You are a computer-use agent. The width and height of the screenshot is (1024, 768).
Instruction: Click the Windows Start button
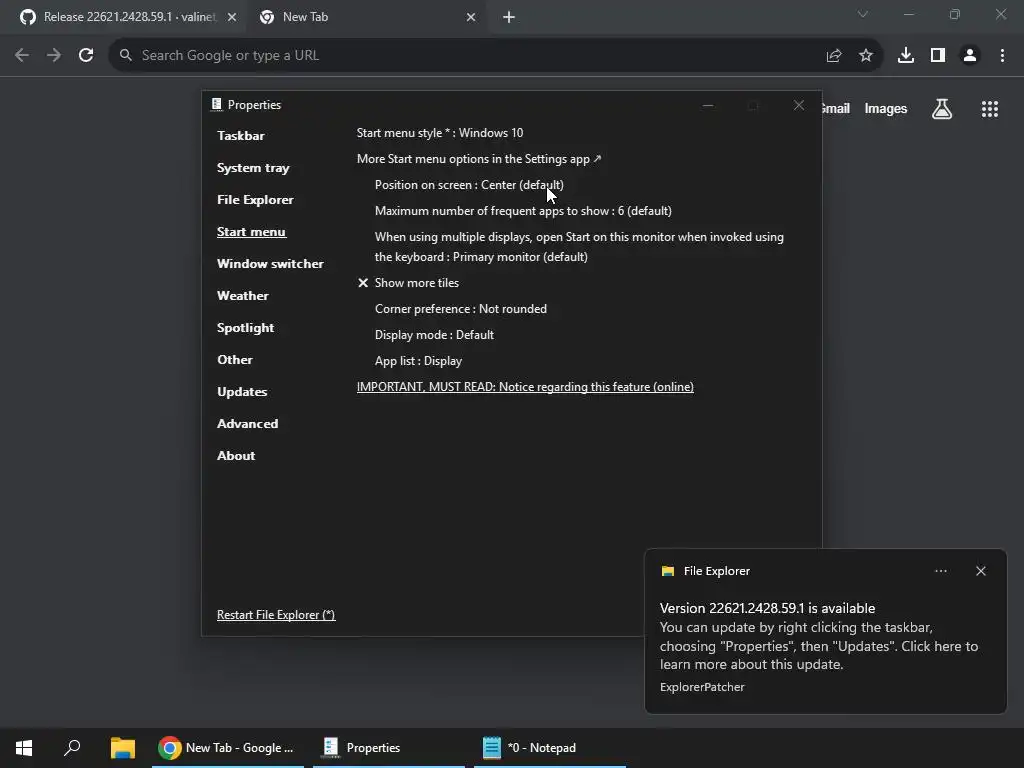[x=24, y=748]
